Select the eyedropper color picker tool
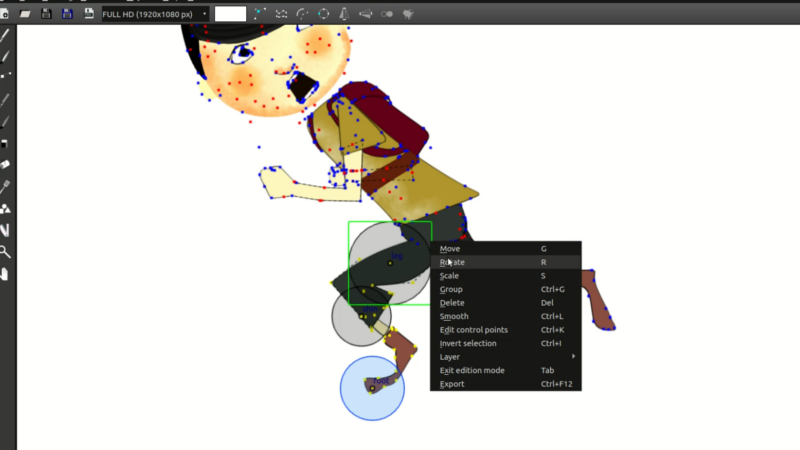The height and width of the screenshot is (450, 800). pos(5,187)
